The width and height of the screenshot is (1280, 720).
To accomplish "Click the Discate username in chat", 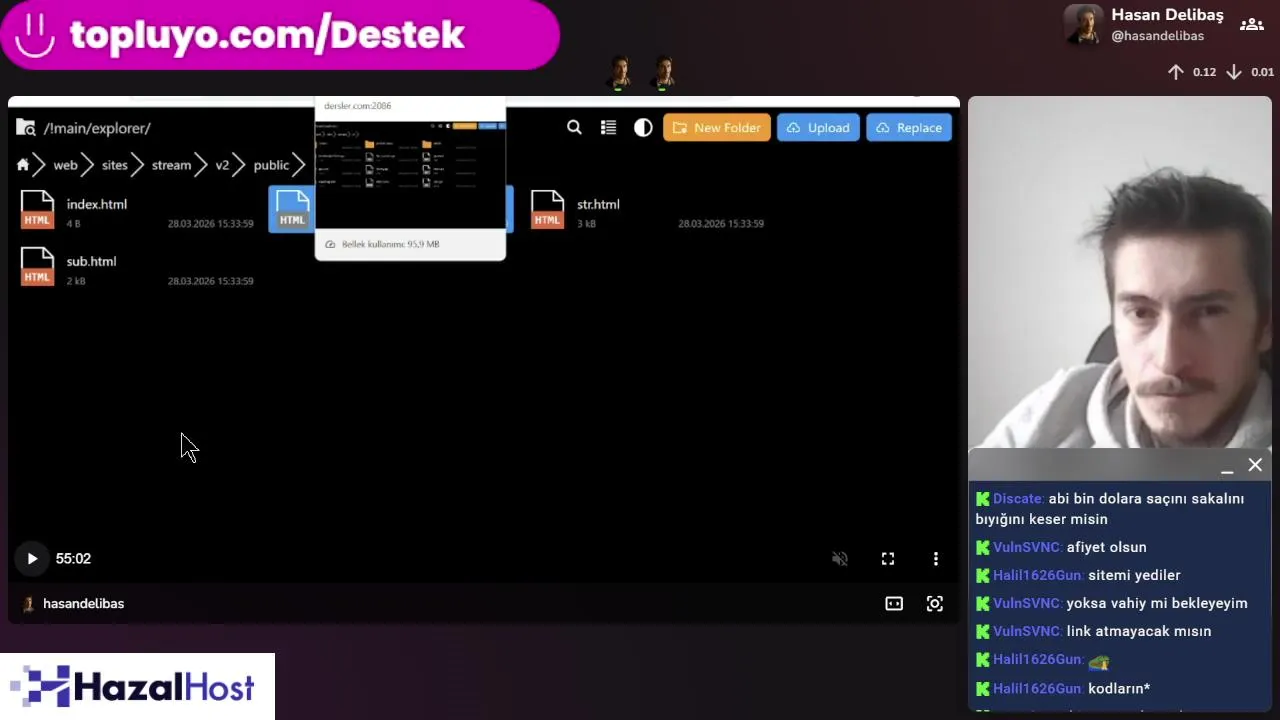I will tap(1018, 498).
